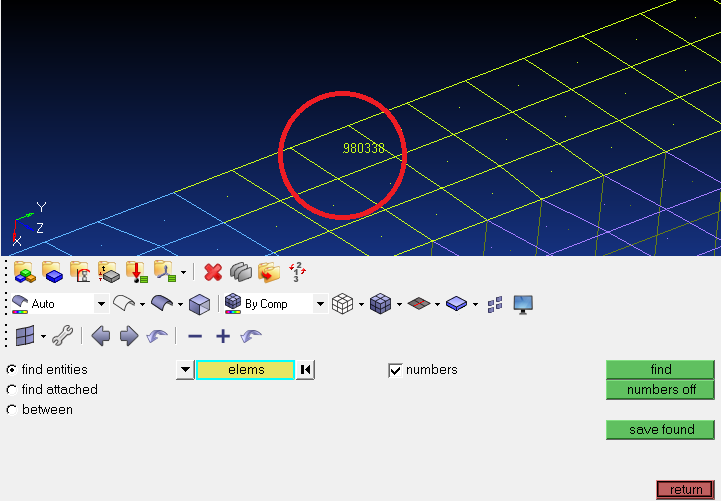Click the transparent cube icon beside Auto dropdown
The height and width of the screenshot is (501, 721).
click(199, 304)
